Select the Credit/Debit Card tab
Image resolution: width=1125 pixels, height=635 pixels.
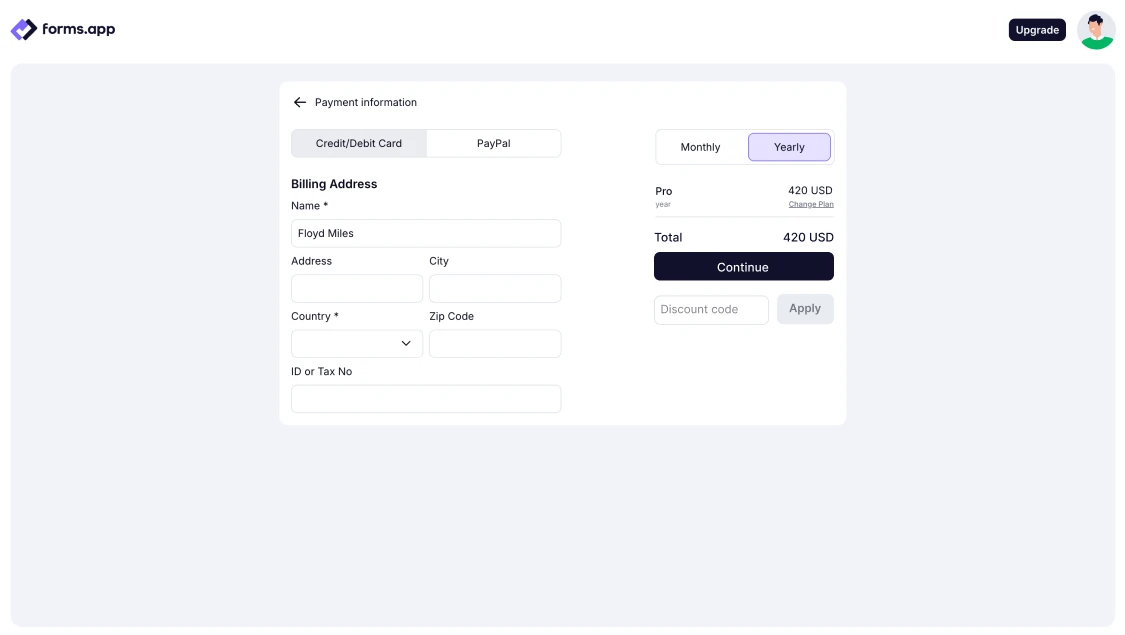point(359,143)
